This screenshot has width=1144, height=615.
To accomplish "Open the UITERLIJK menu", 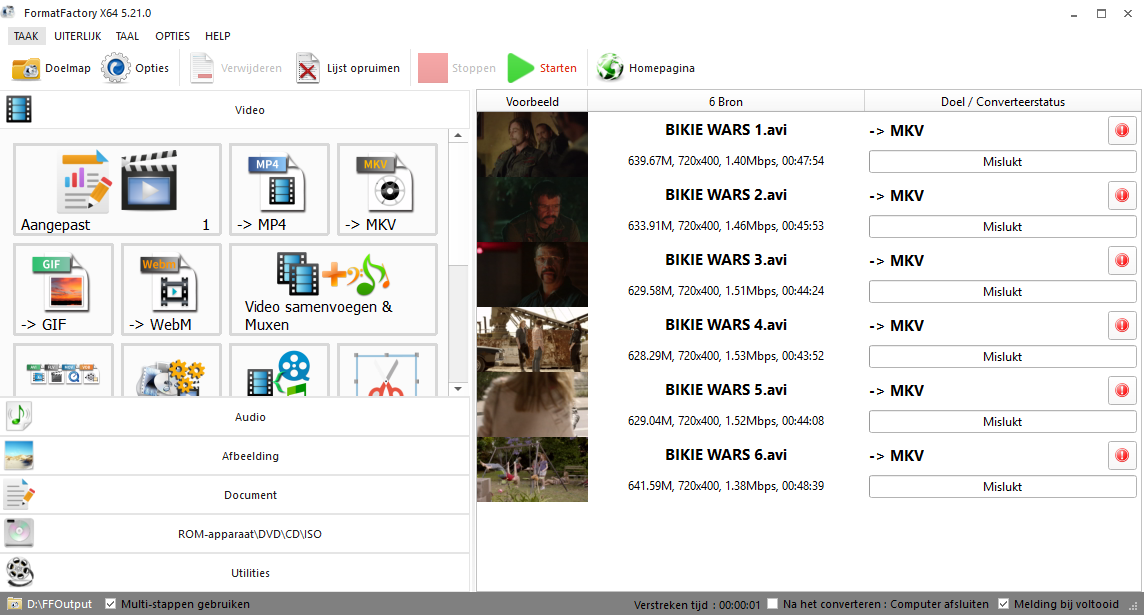I will click(77, 36).
